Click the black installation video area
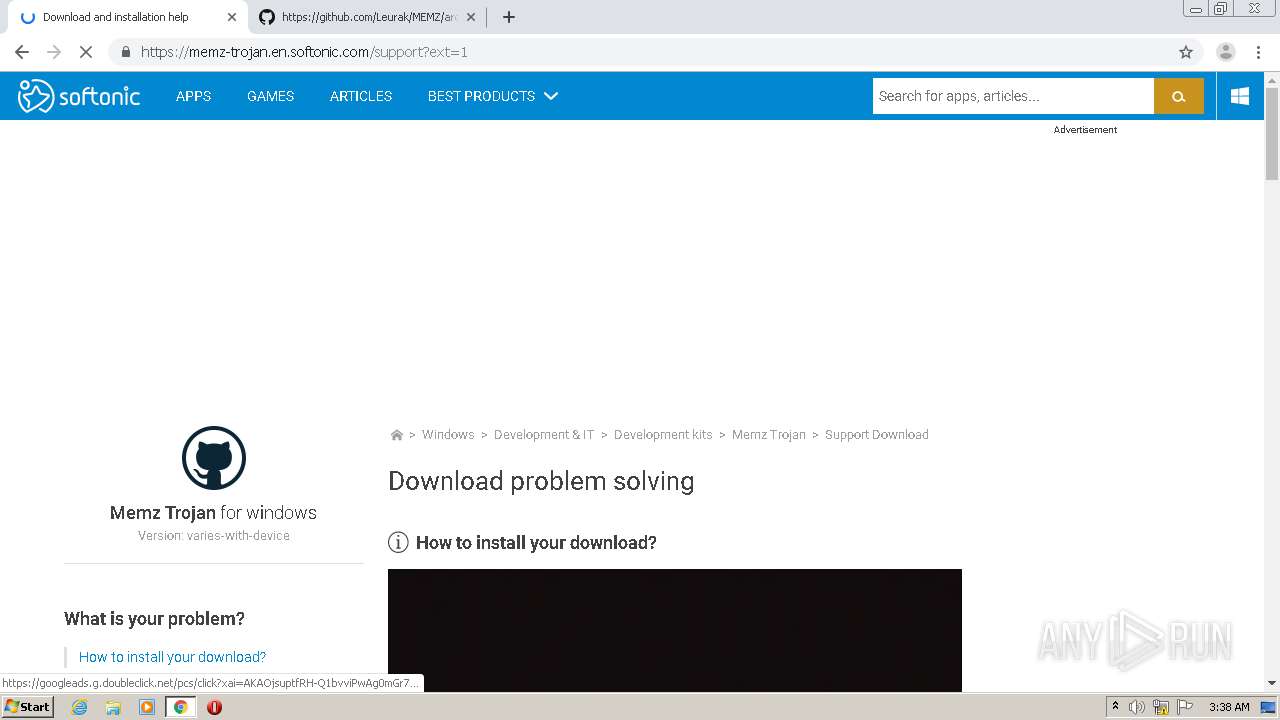This screenshot has height=720, width=1280. click(675, 630)
